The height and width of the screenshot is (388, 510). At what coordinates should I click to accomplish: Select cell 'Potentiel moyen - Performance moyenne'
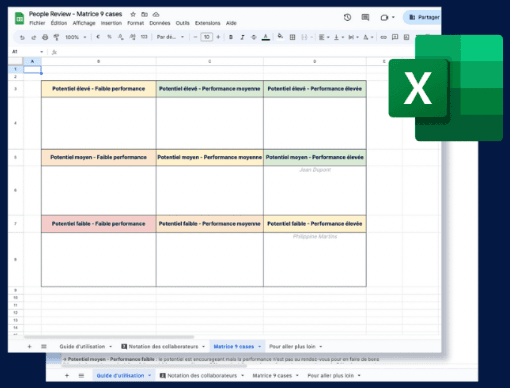tap(209, 157)
